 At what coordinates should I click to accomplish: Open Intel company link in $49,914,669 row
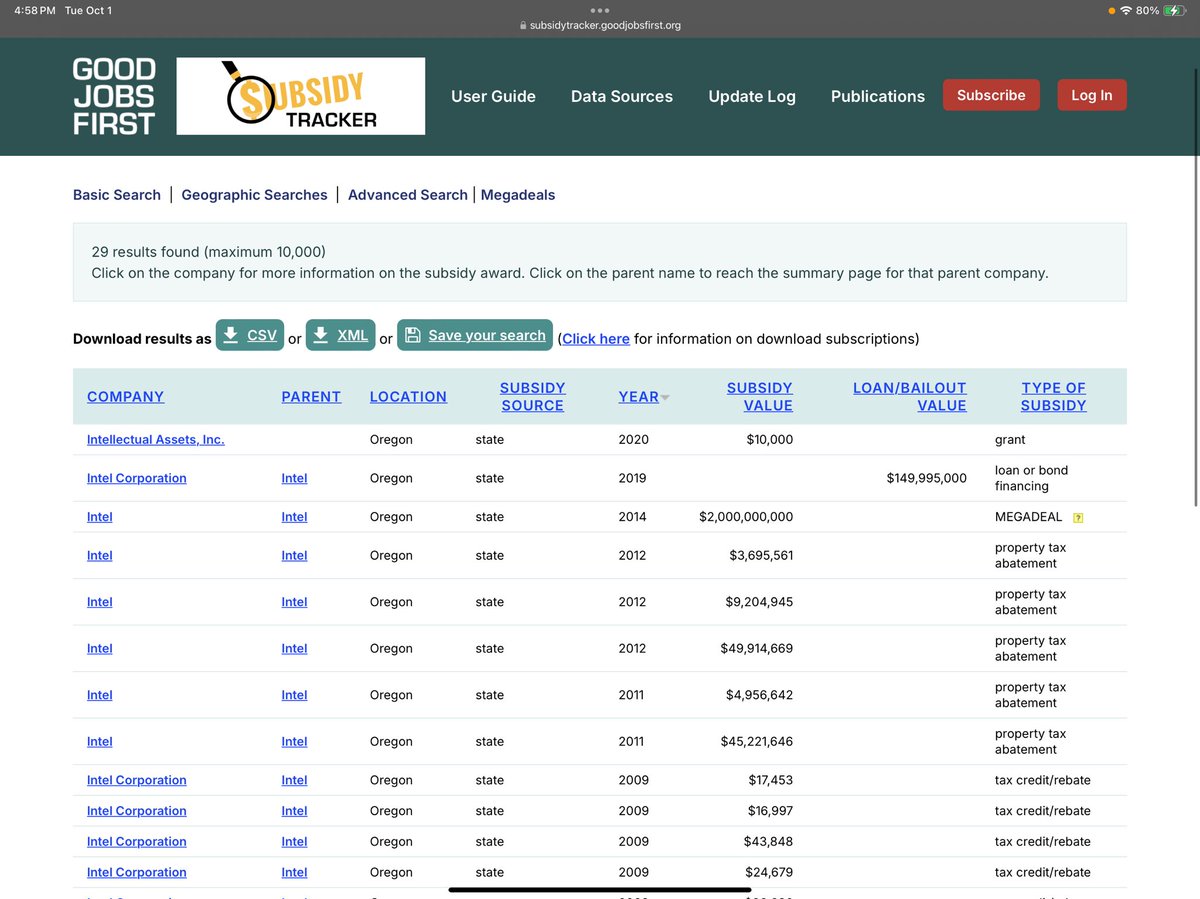pyautogui.click(x=100, y=648)
